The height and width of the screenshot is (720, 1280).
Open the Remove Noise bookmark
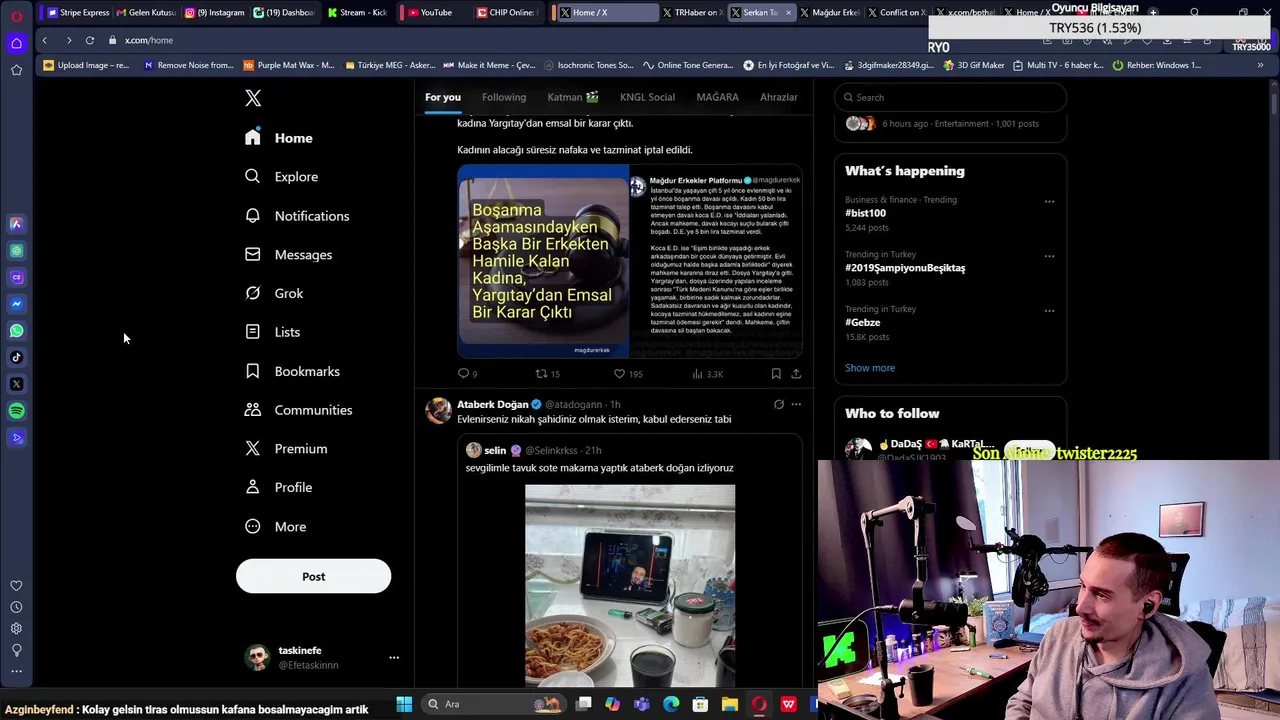tap(189, 65)
